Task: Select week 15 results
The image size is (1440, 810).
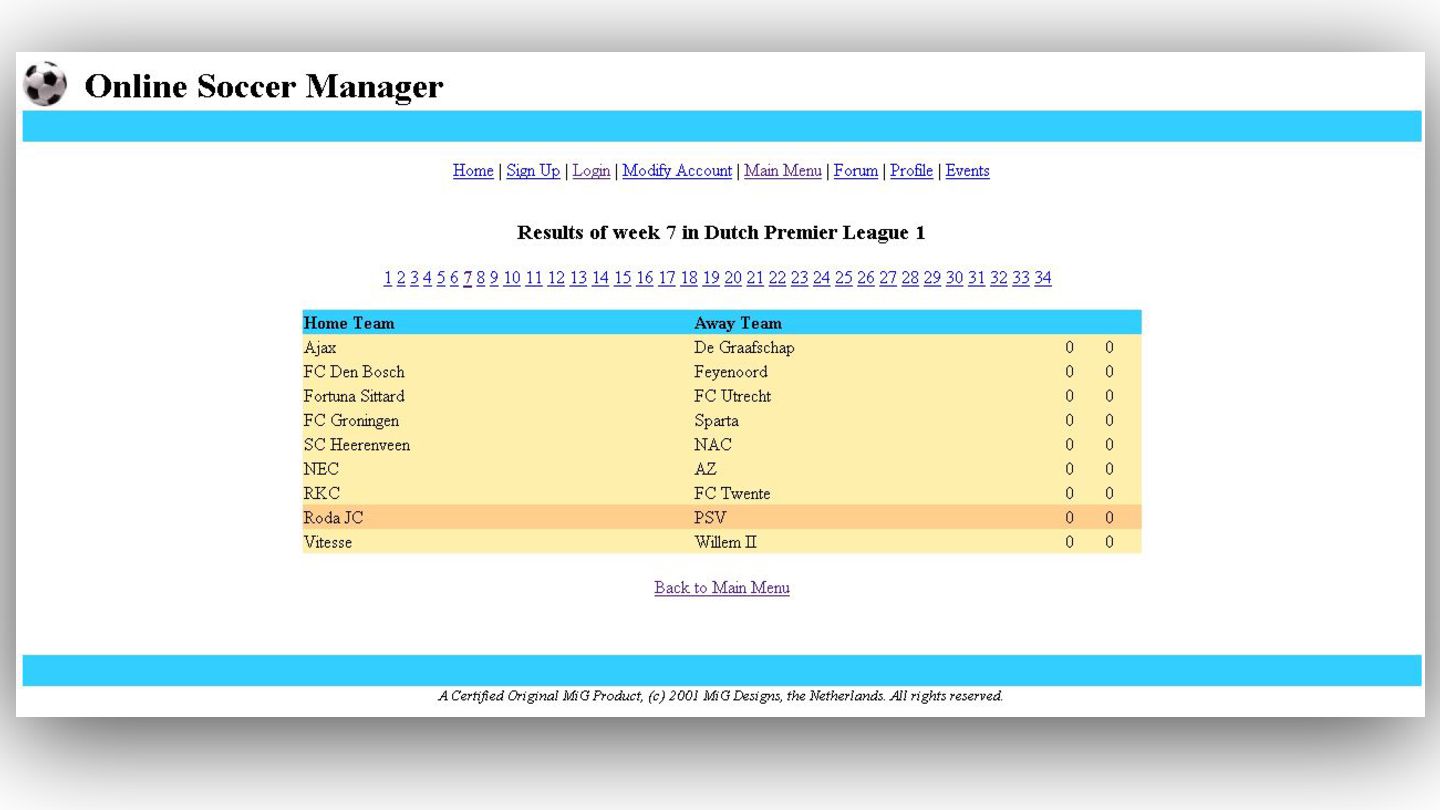Action: click(623, 277)
